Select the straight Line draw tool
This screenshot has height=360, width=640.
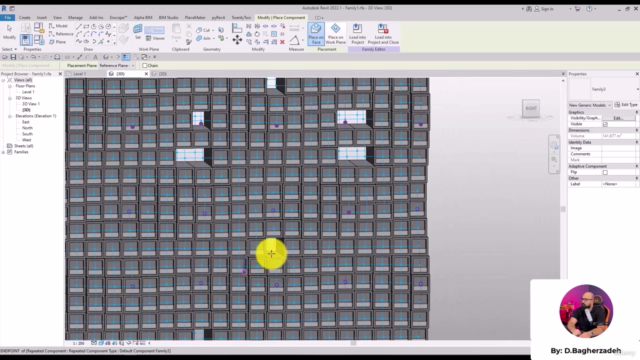coord(79,26)
